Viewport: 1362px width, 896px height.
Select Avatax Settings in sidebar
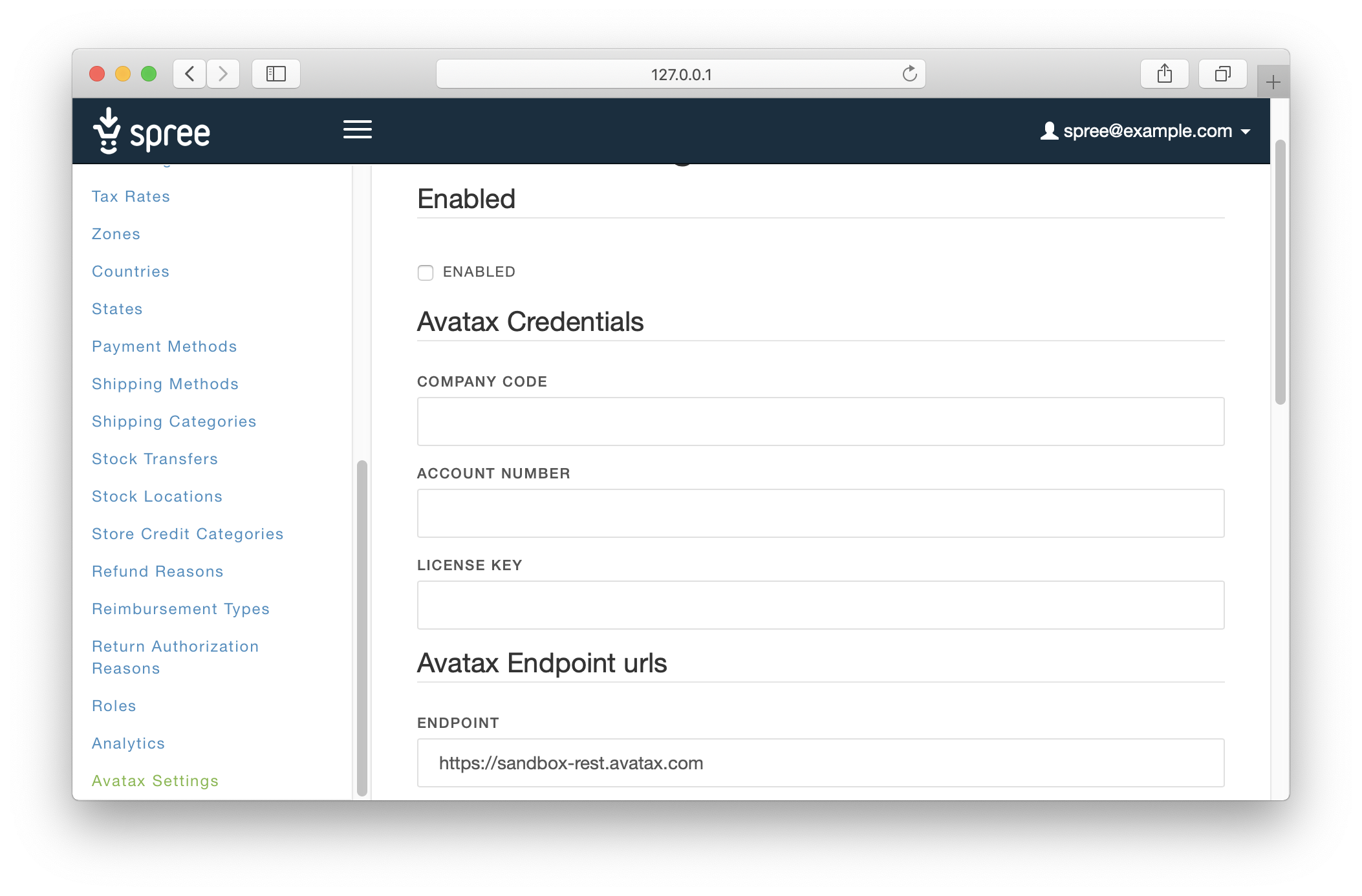[155, 781]
